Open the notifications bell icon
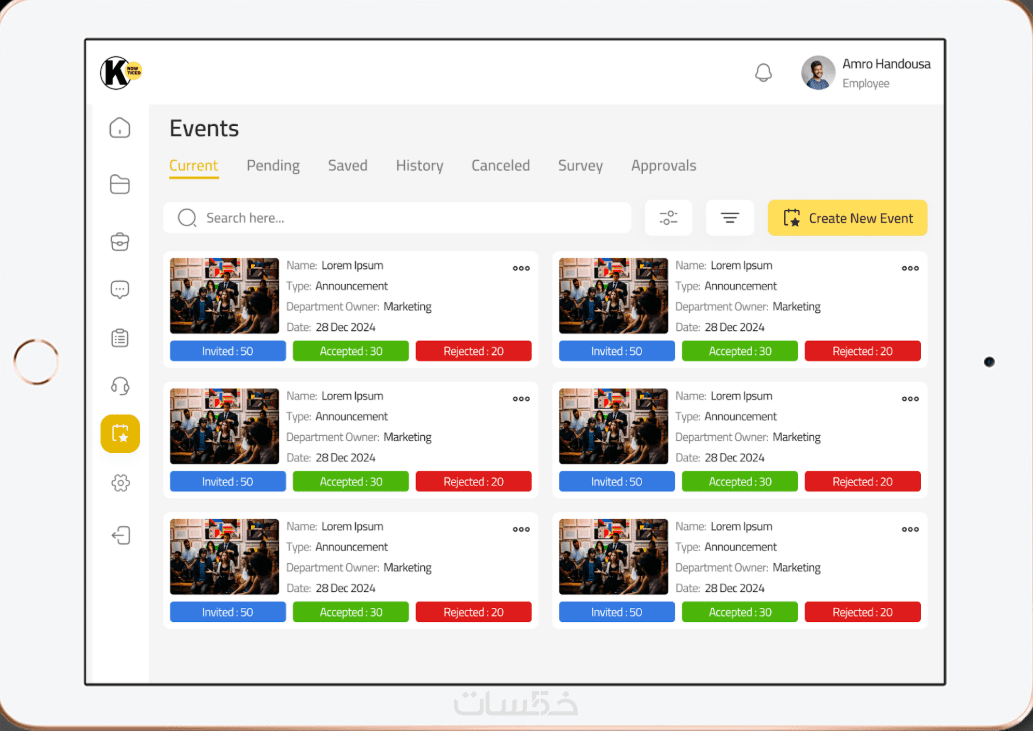The height and width of the screenshot is (731, 1033). (x=764, y=72)
